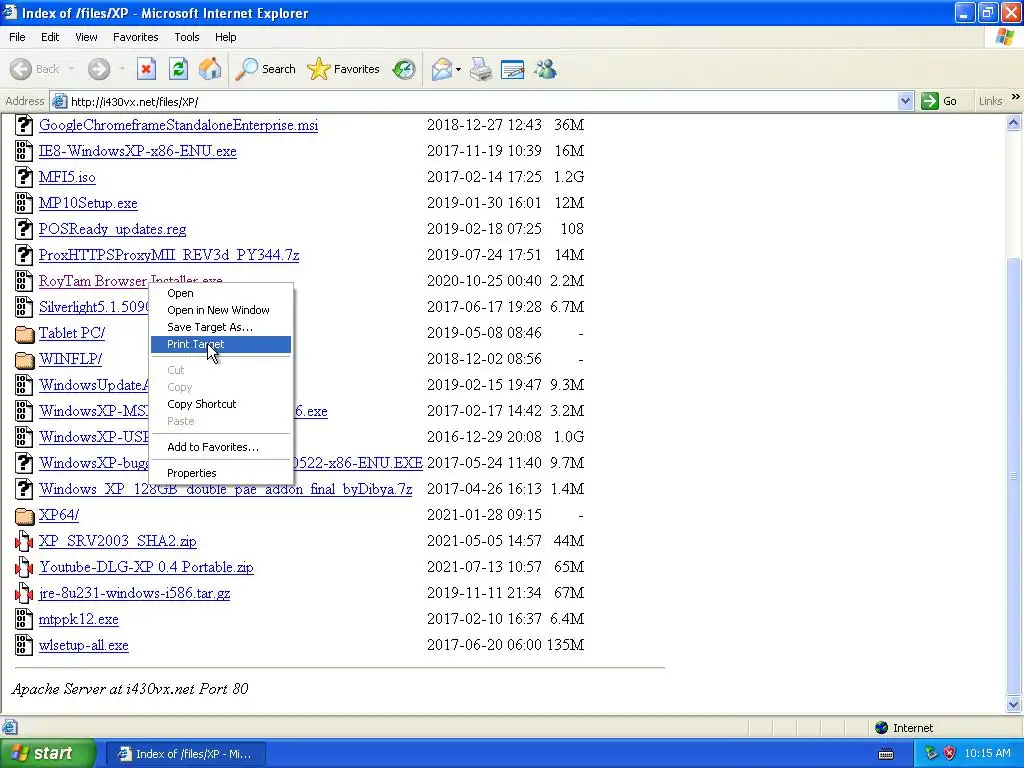
Task: Click the binary file icon beside MP10Setup.exe
Action: pyautogui.click(x=24, y=203)
